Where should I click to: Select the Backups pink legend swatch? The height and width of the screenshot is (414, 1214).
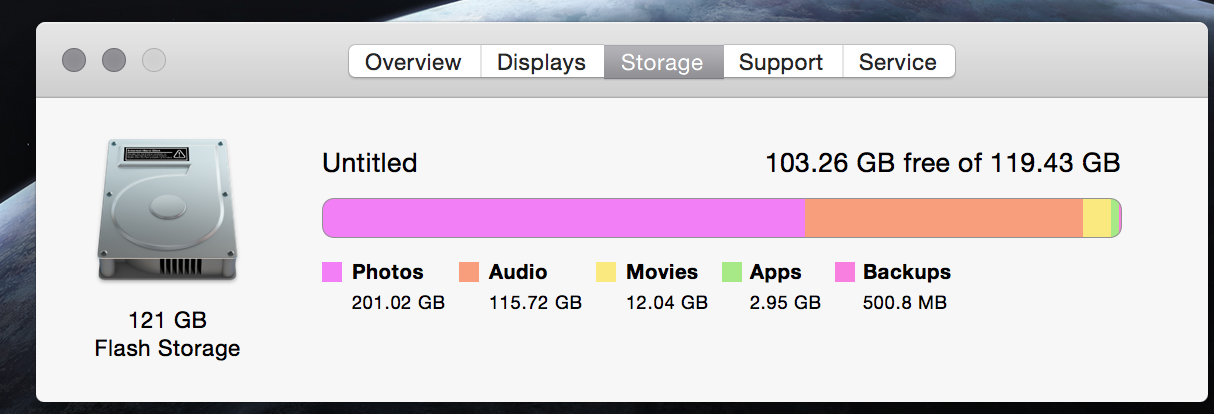coord(845,272)
